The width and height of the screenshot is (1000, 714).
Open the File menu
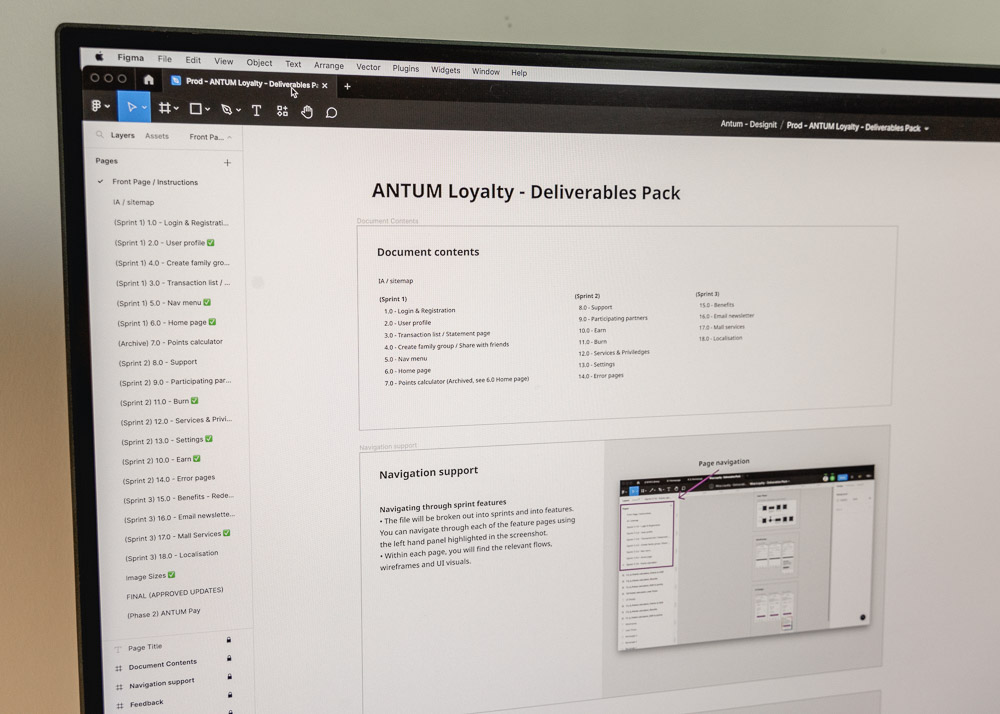[x=165, y=59]
